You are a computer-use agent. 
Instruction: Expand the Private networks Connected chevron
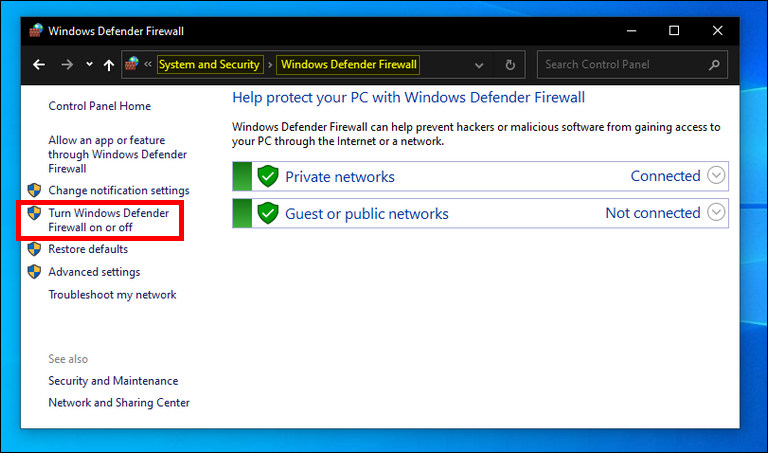click(x=716, y=175)
